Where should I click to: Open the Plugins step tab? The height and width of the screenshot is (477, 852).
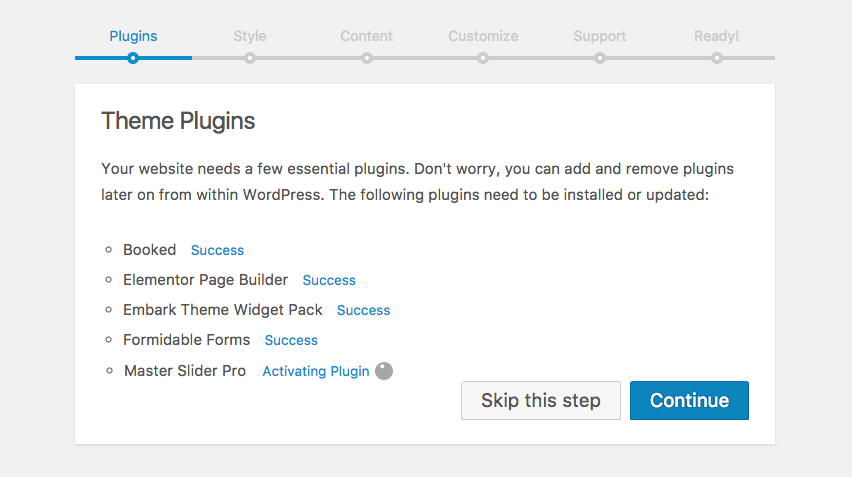pos(133,36)
